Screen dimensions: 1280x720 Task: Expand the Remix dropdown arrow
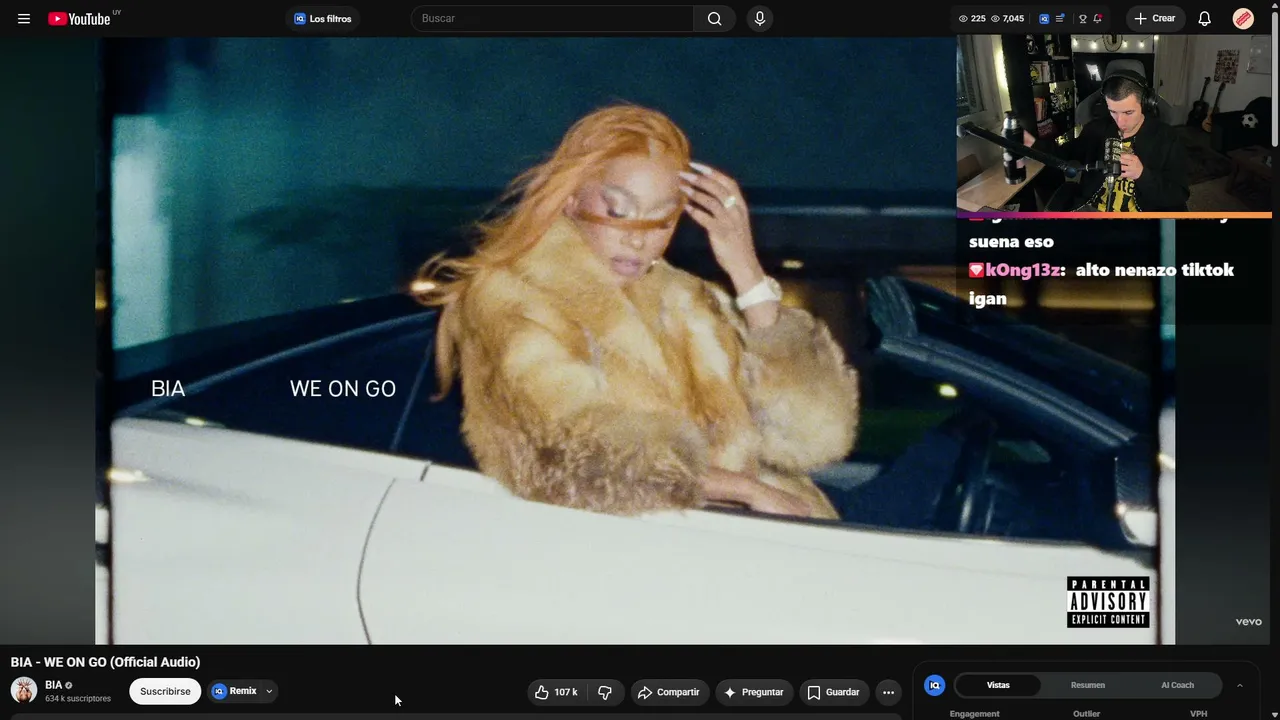click(x=269, y=691)
